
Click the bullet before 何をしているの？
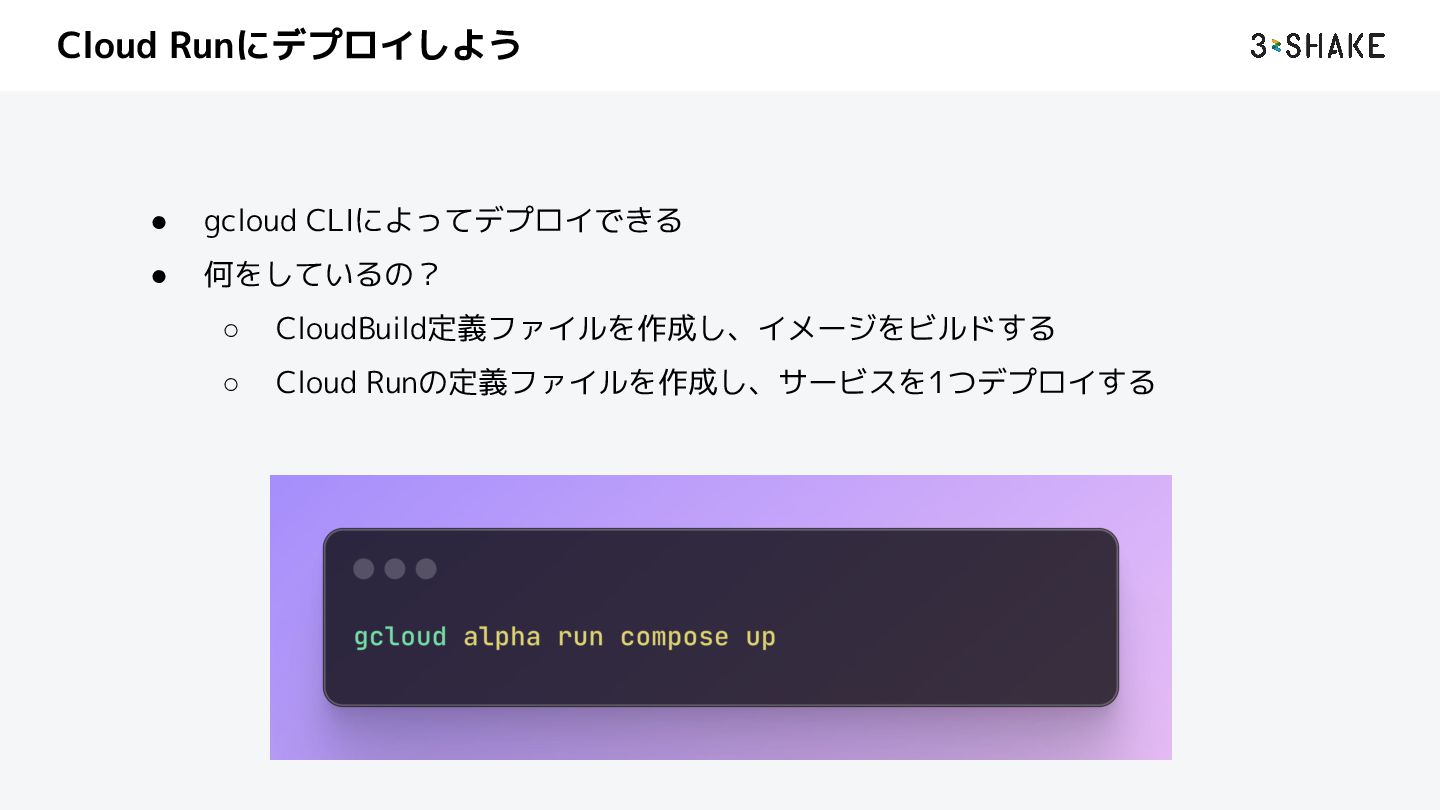pyautogui.click(x=158, y=275)
